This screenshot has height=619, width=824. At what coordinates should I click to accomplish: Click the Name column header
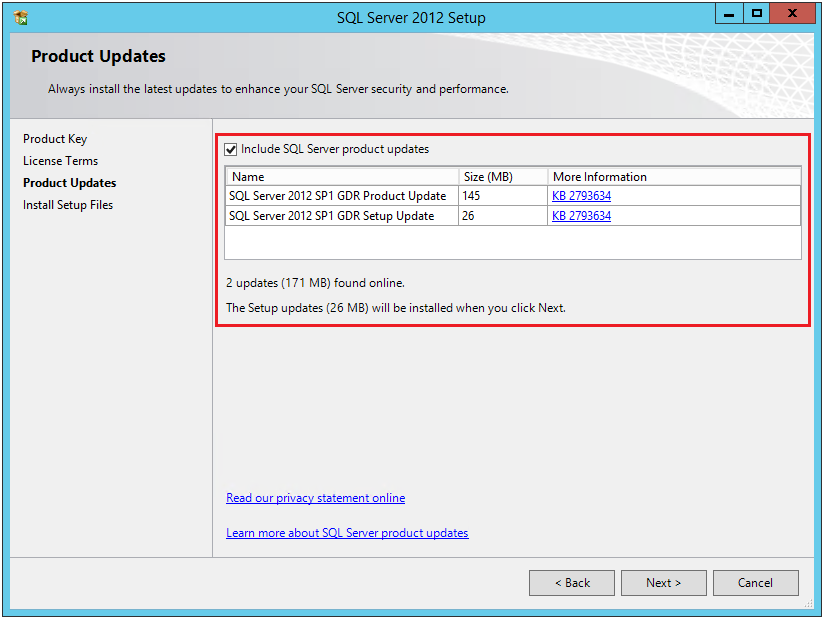pos(342,177)
